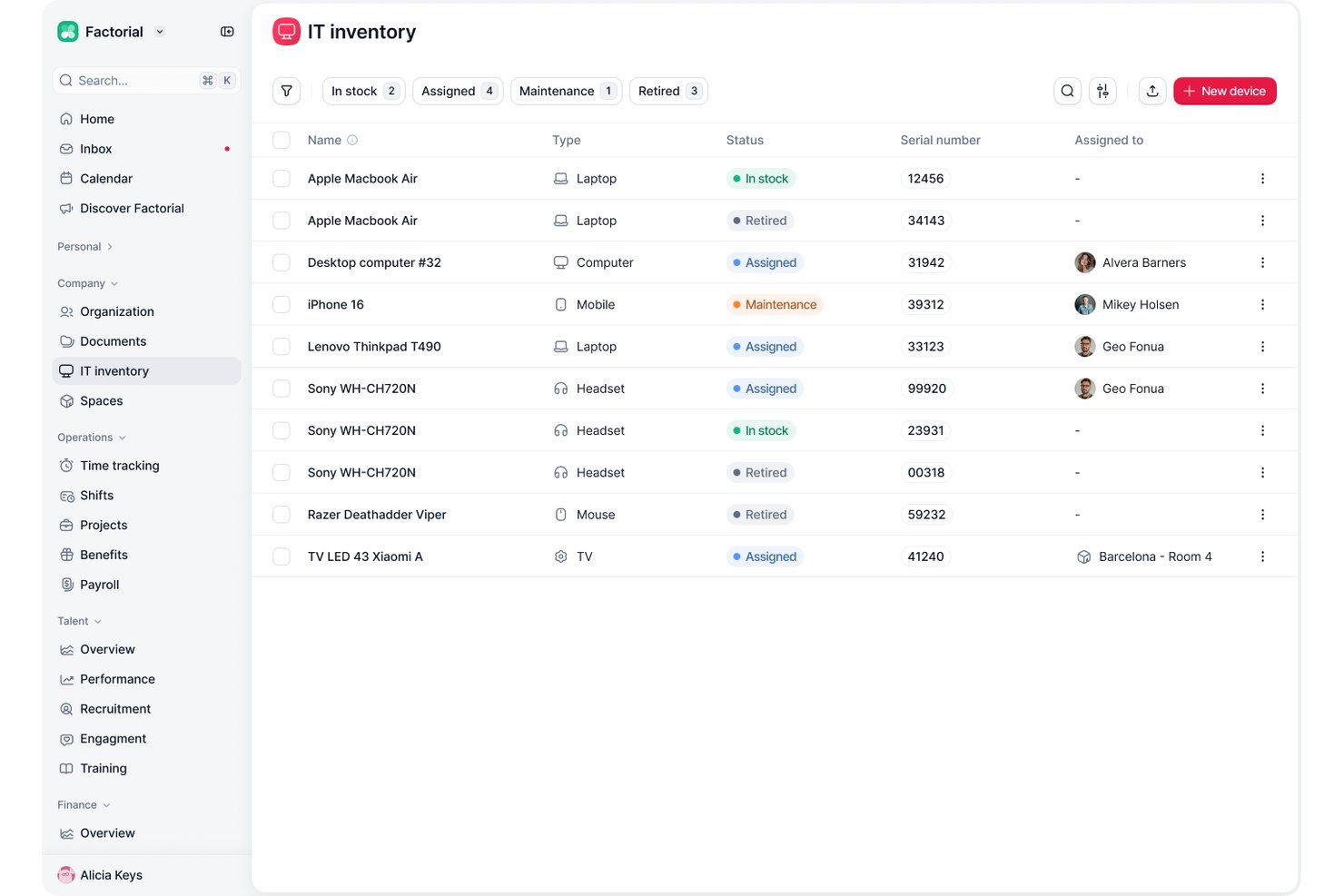This screenshot has width=1344, height=896.
Task: Click the Factorial logo icon
Action: (x=68, y=32)
